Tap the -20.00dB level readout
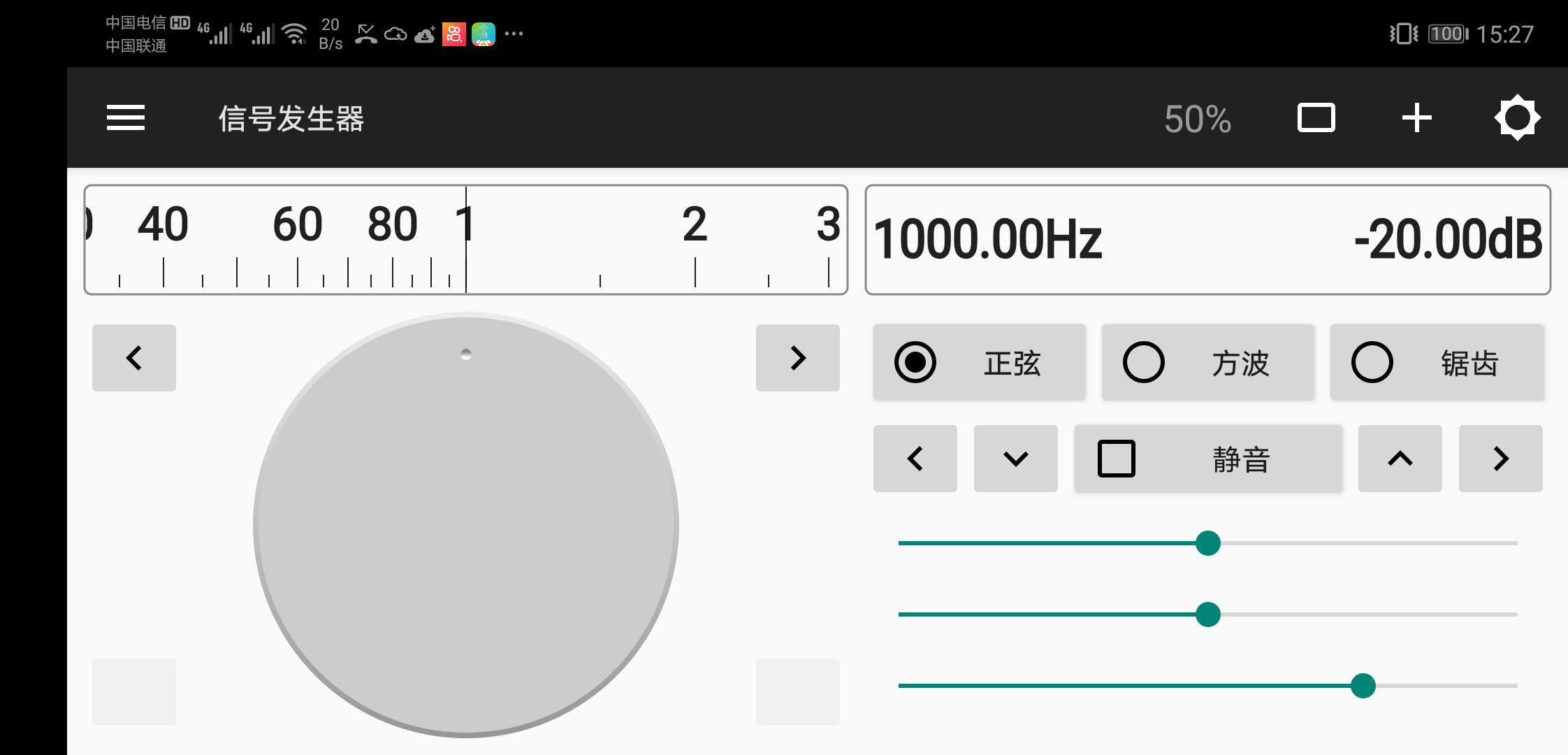Screen dimensions: 1568x755 coord(1448,239)
